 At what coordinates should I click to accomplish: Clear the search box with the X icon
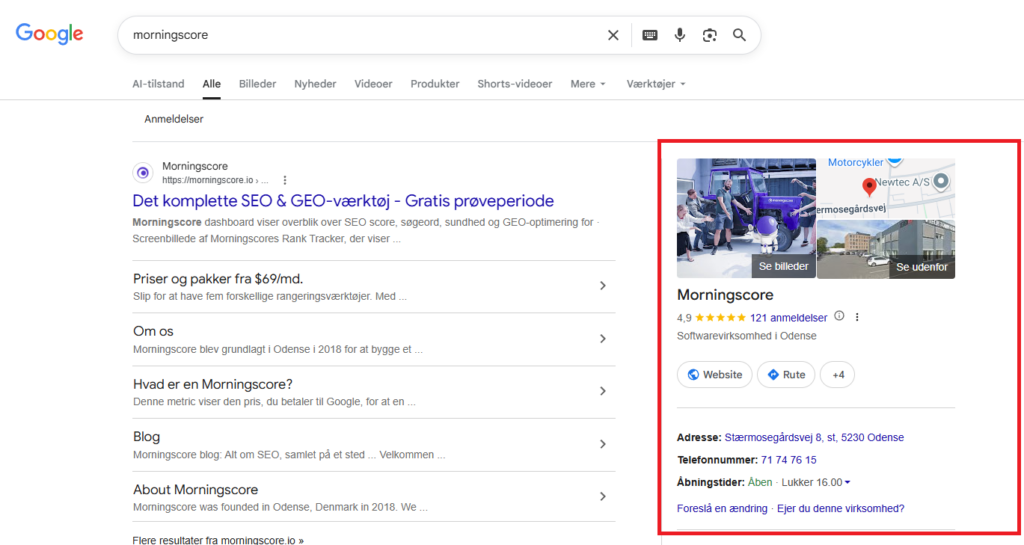coord(613,35)
